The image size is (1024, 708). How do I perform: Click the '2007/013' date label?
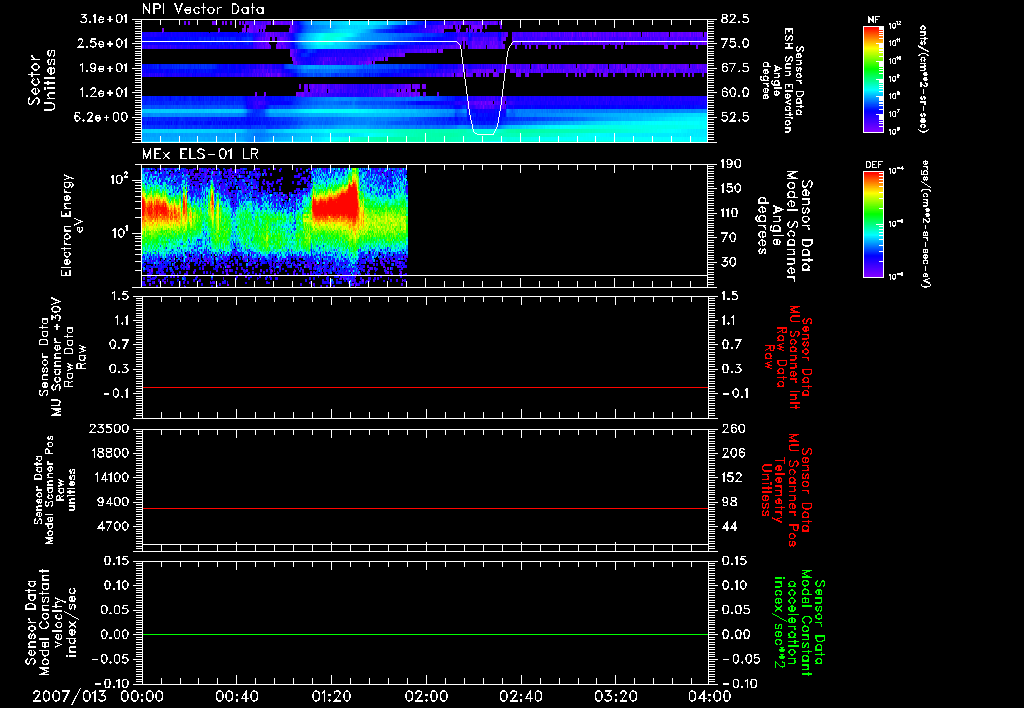pos(69,696)
